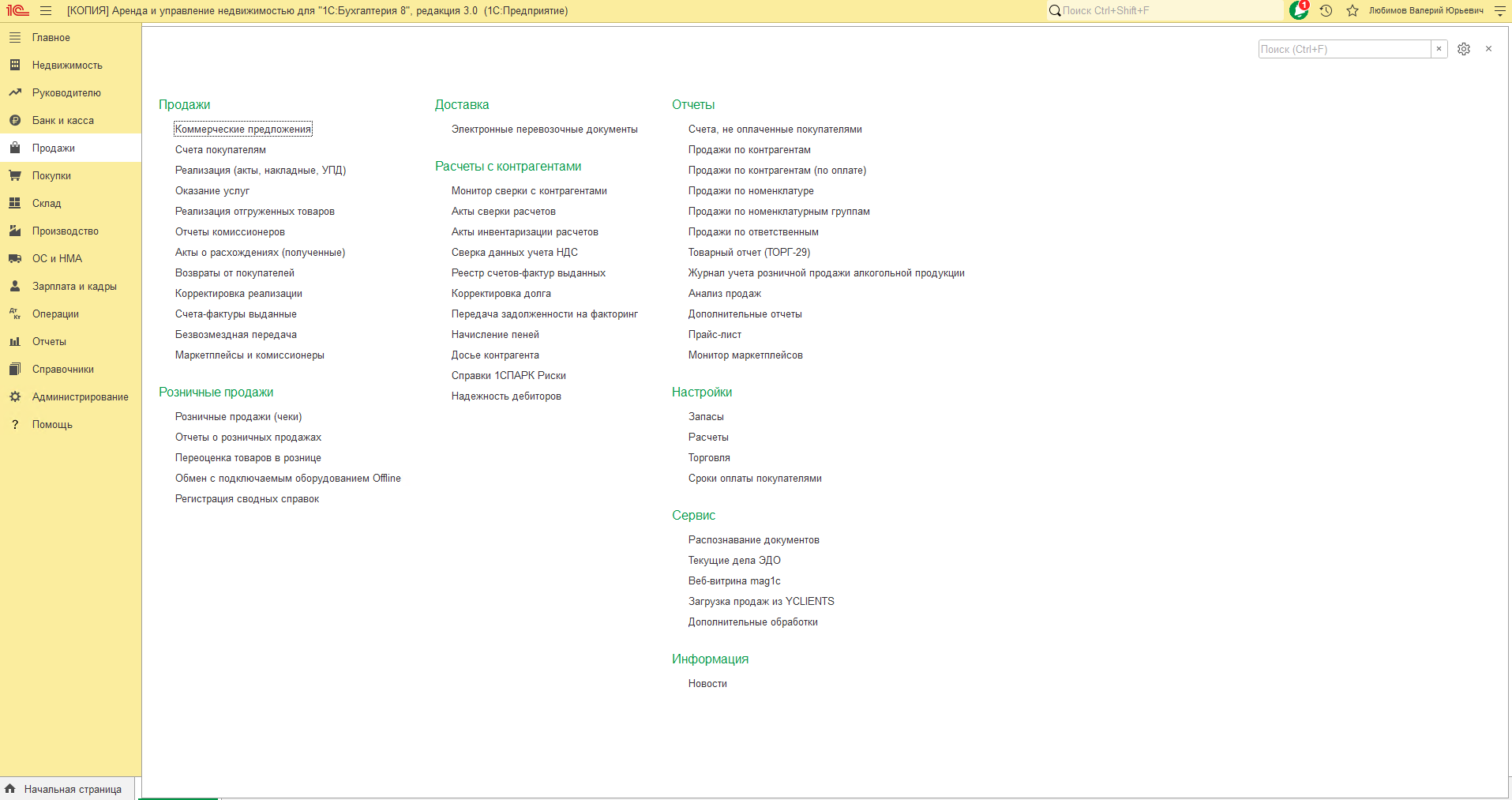Image resolution: width=1512 pixels, height=800 pixels.
Task: Clear the section search field with the x
Action: [1439, 49]
